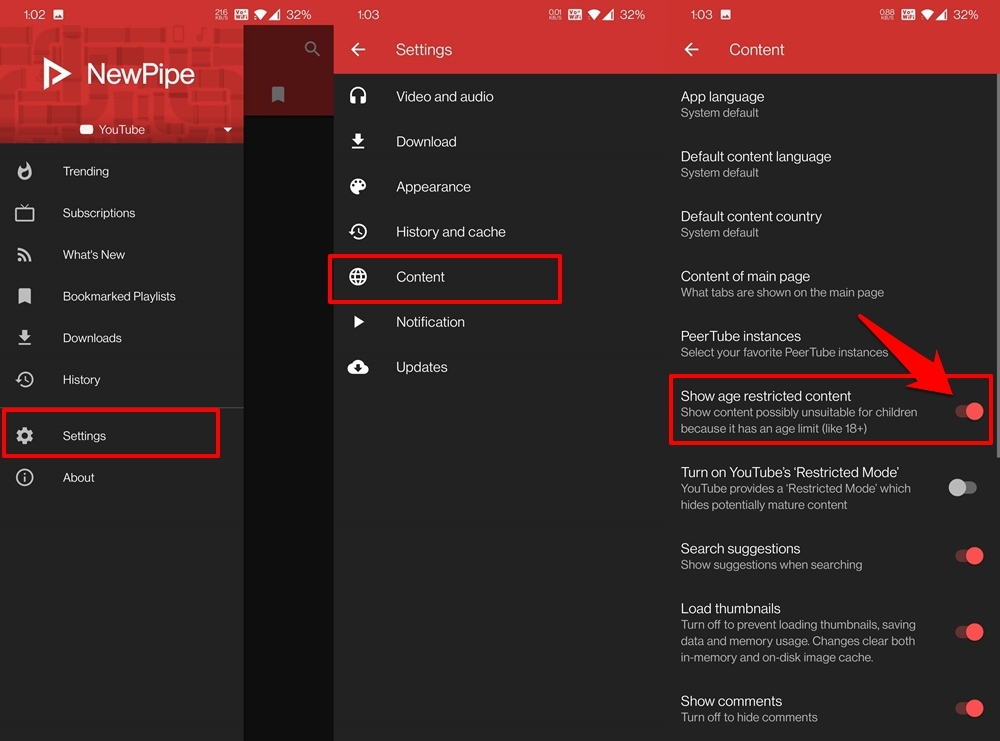Open About from the drawer

pos(122,477)
